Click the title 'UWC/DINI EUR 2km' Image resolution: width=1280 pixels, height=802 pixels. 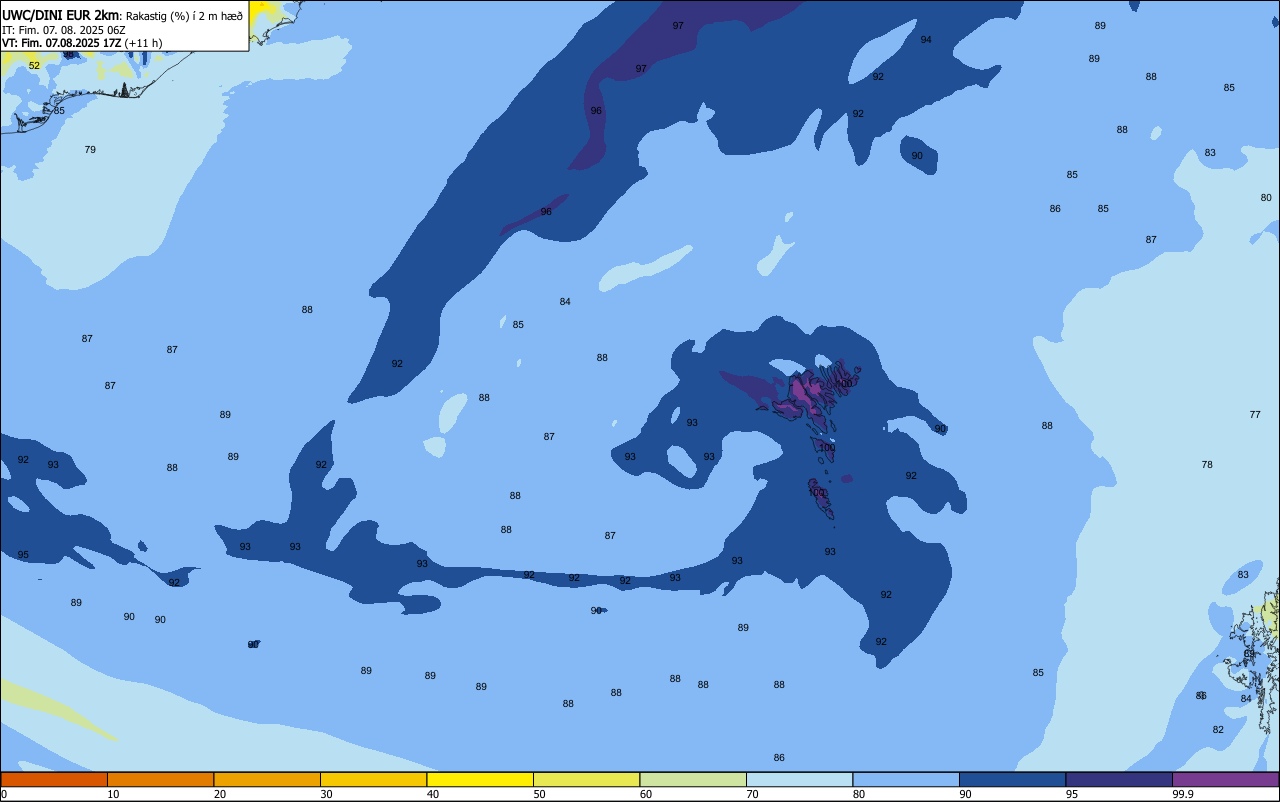pyautogui.click(x=61, y=15)
